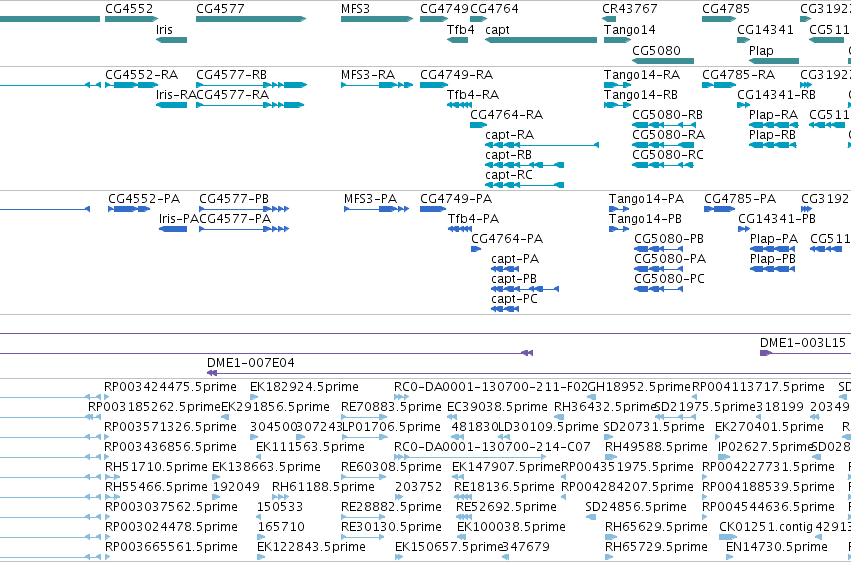
Task: Open the Tango14-RA transcript label
Action: pyautogui.click(x=642, y=74)
